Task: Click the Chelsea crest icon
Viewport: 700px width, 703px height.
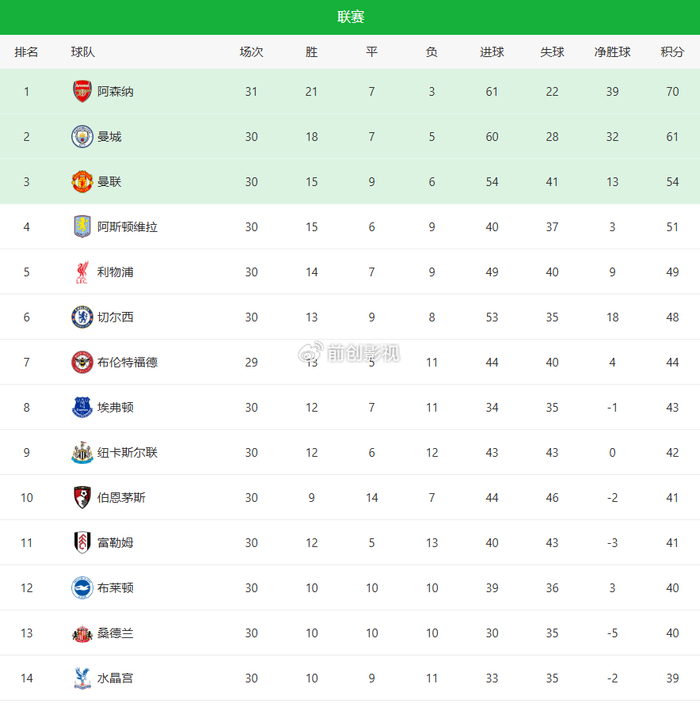Action: pyautogui.click(x=82, y=317)
